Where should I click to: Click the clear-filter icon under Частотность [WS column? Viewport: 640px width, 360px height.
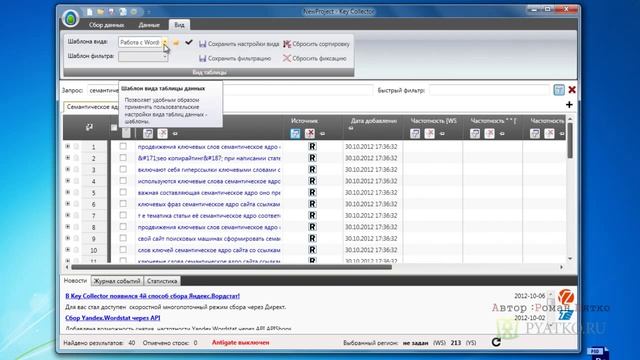click(429, 133)
